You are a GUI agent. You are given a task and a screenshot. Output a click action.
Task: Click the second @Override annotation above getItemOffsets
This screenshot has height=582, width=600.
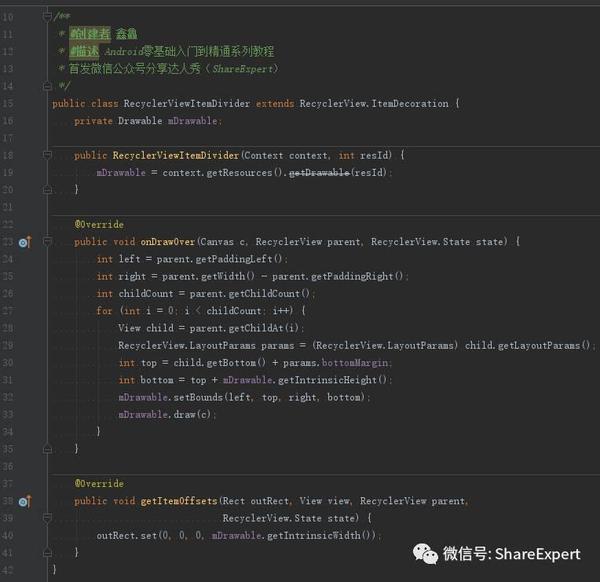(x=99, y=484)
